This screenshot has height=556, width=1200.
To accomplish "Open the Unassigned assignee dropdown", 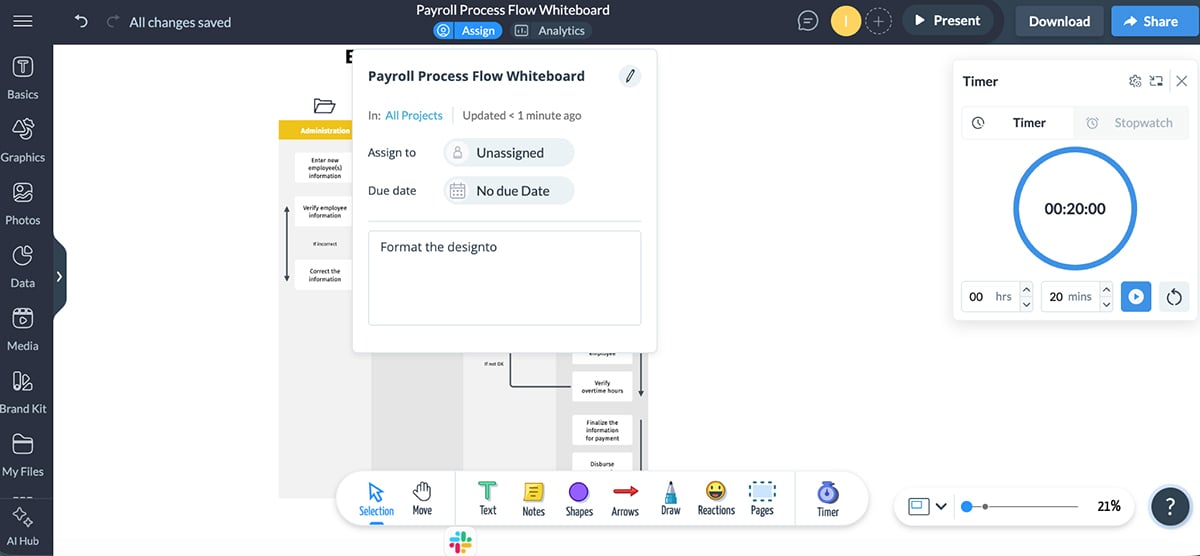I will click(x=509, y=153).
